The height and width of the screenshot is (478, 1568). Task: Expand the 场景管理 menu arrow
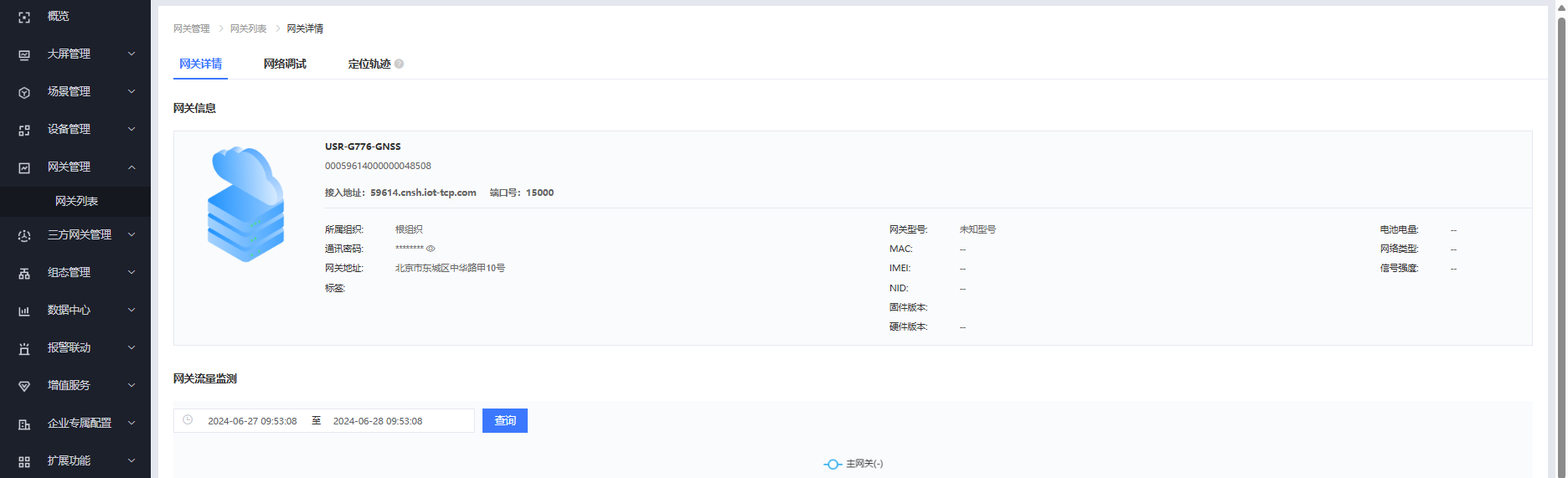[x=132, y=91]
